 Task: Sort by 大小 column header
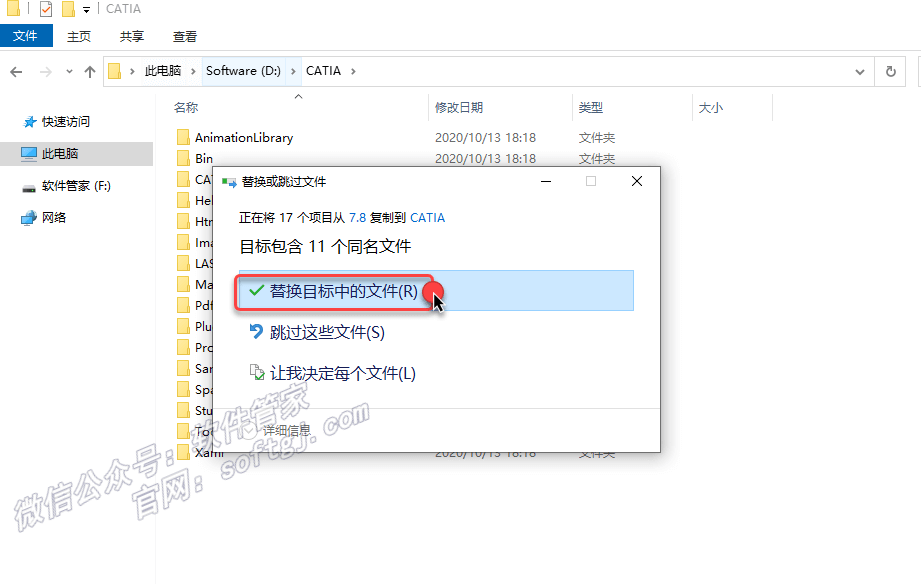tap(711, 108)
